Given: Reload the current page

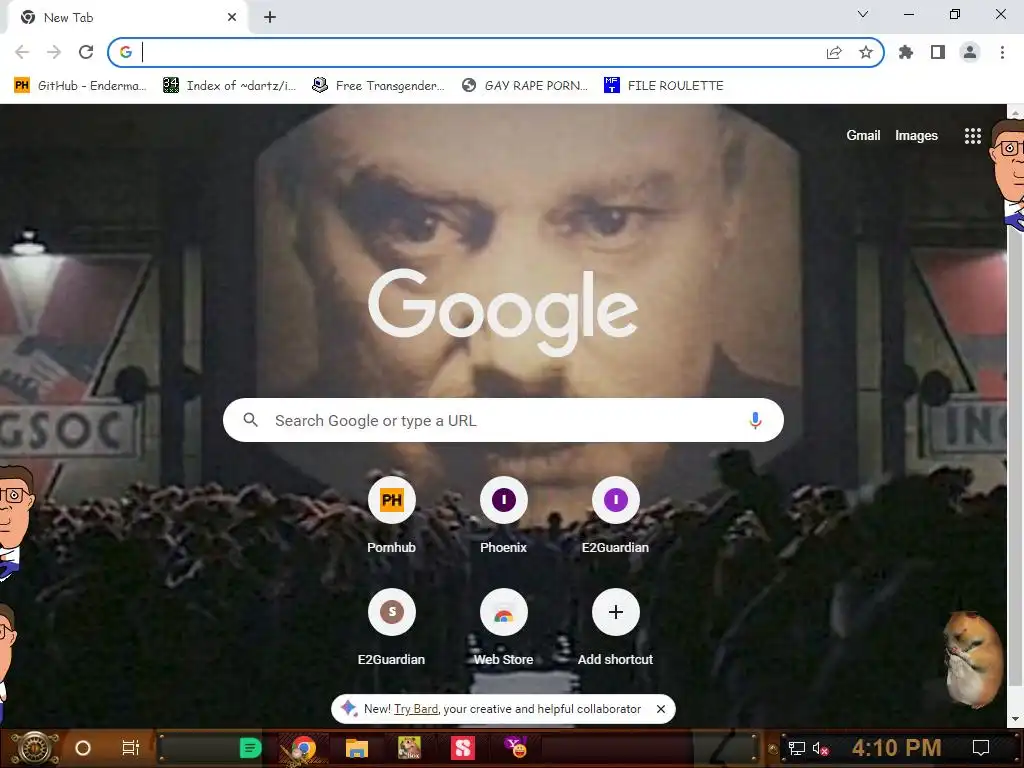Looking at the screenshot, I should [86, 52].
